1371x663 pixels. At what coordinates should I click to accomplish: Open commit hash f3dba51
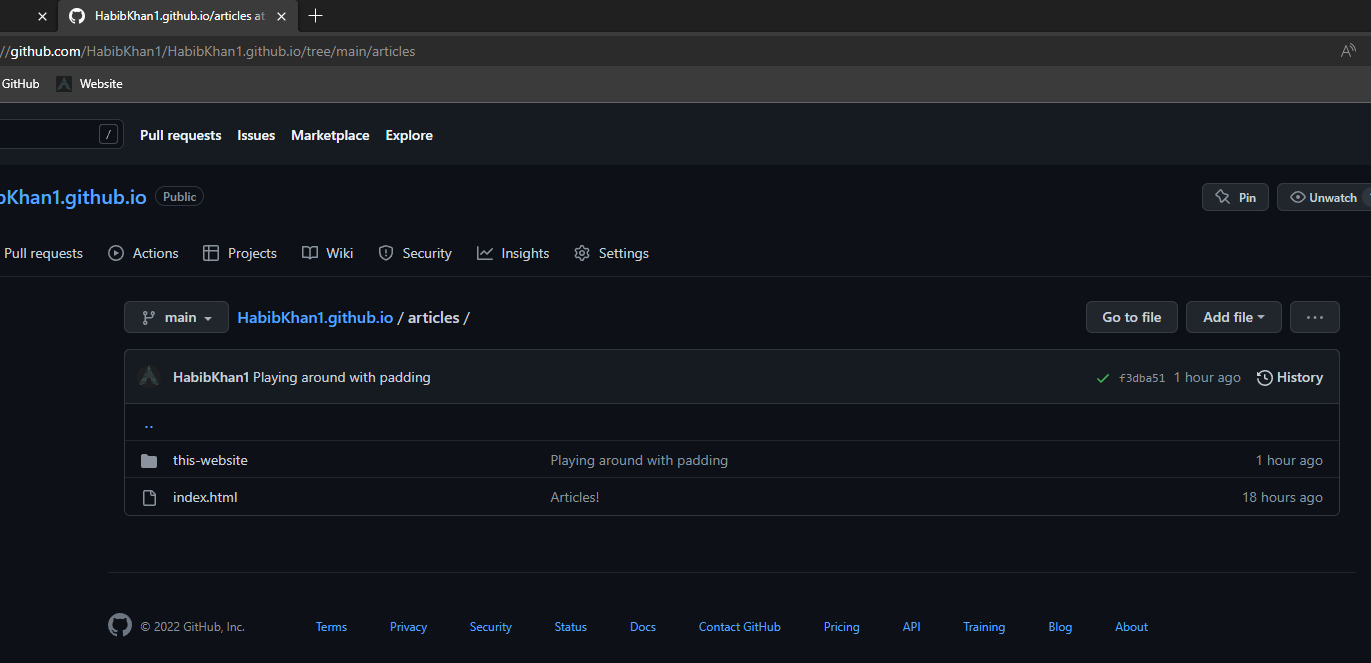coord(1142,378)
